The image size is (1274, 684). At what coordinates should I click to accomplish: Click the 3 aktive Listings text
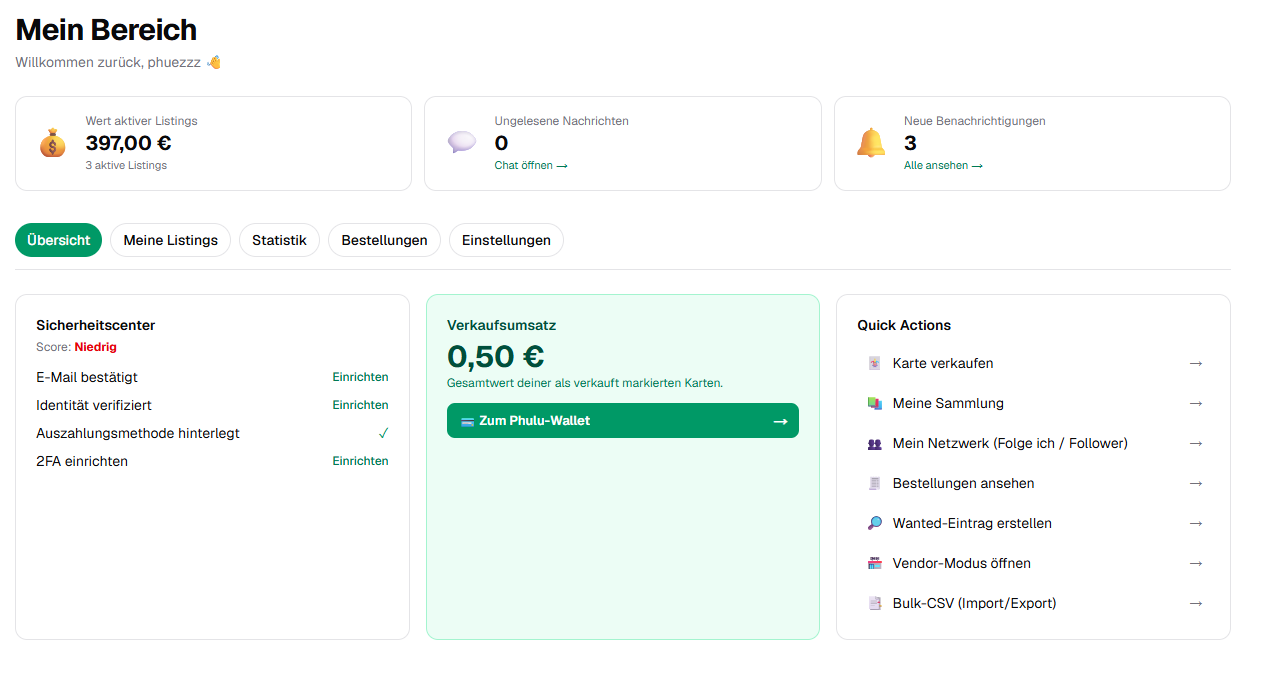(x=126, y=165)
